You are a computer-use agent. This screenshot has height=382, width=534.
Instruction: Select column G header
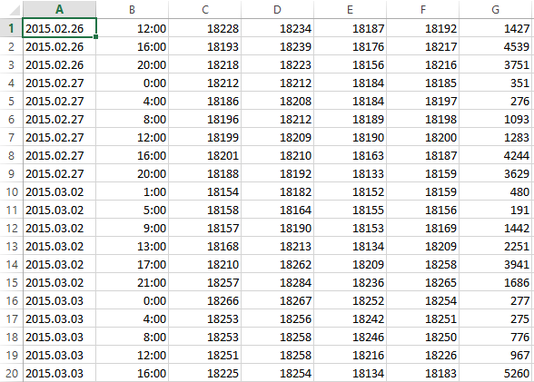pos(496,9)
